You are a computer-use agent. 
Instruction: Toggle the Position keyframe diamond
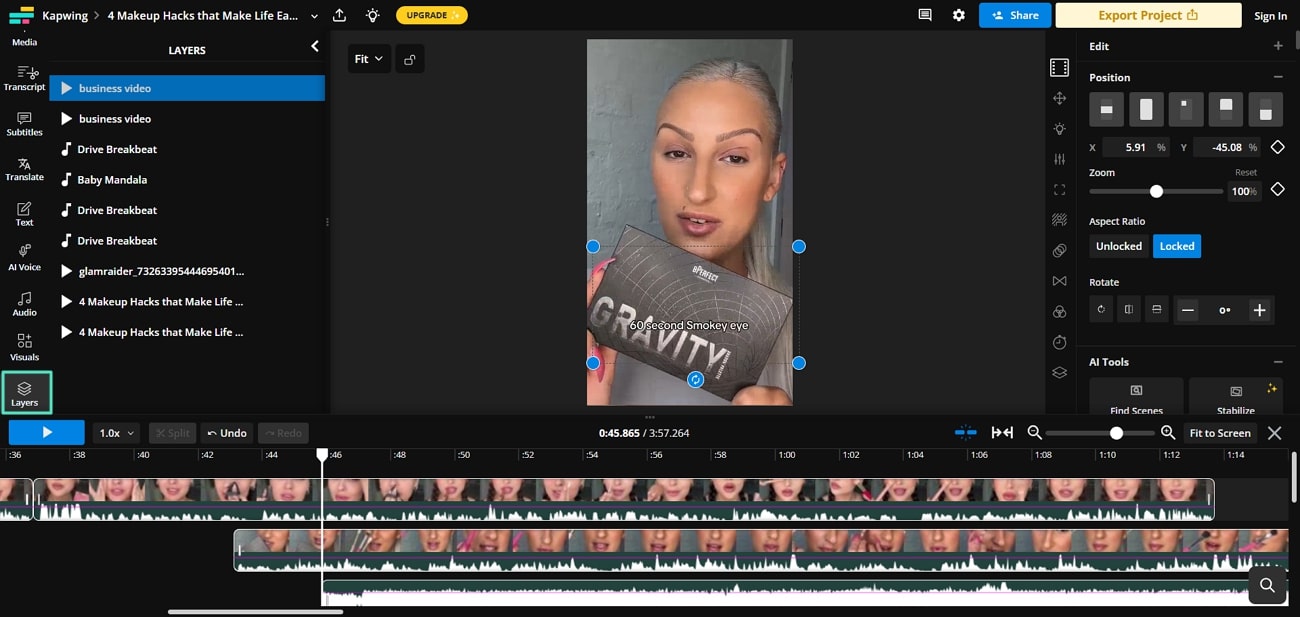(1277, 147)
